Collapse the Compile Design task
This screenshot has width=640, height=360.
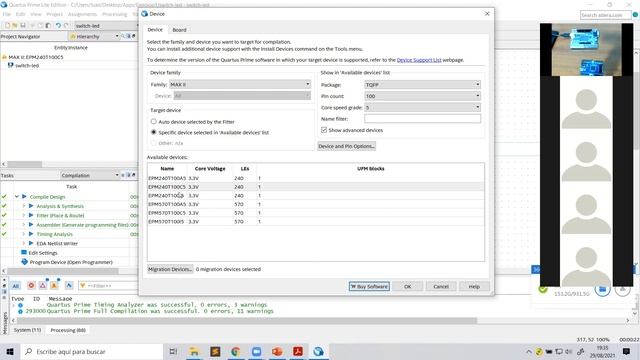17,197
